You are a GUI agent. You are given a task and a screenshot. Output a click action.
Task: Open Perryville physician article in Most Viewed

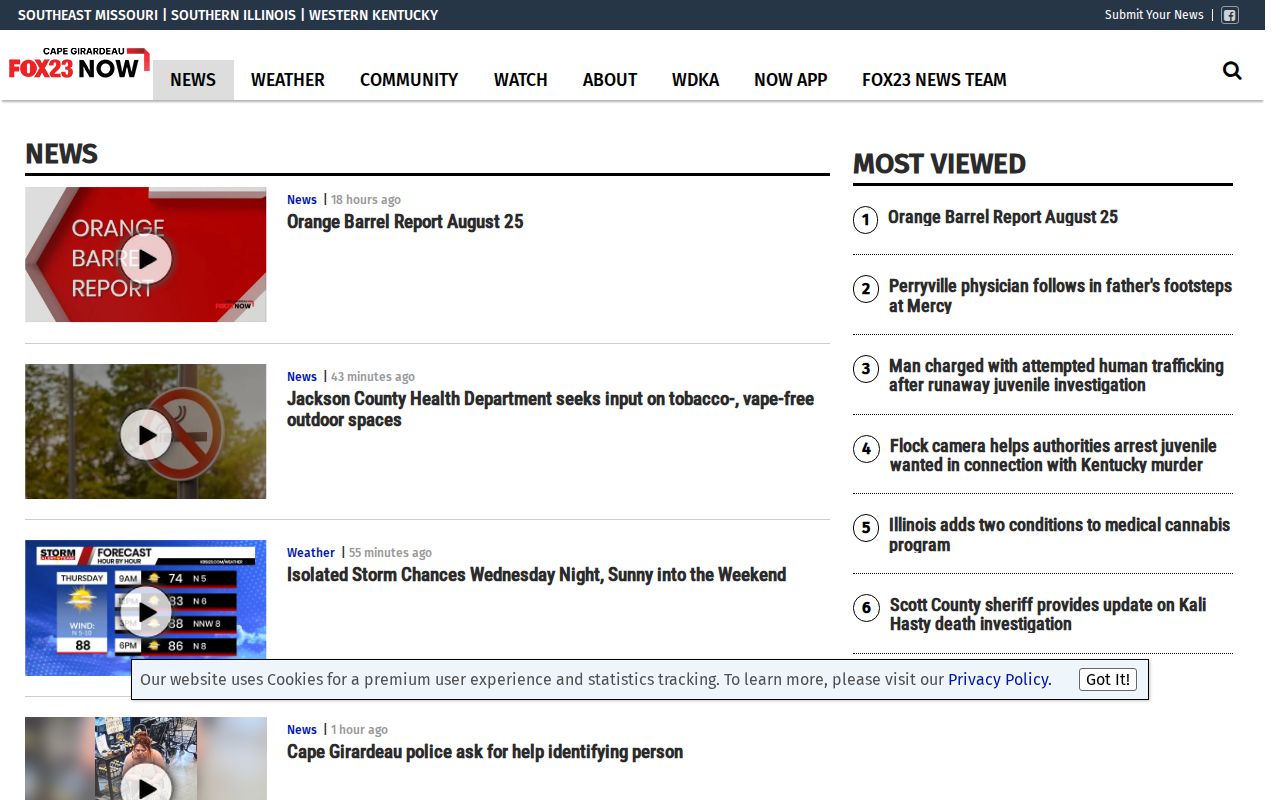click(x=1060, y=295)
